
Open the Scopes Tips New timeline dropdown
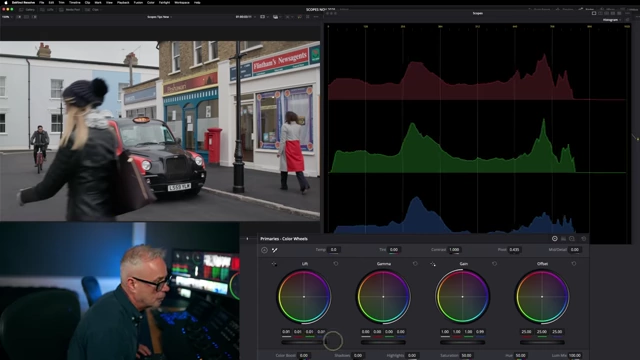(159, 17)
